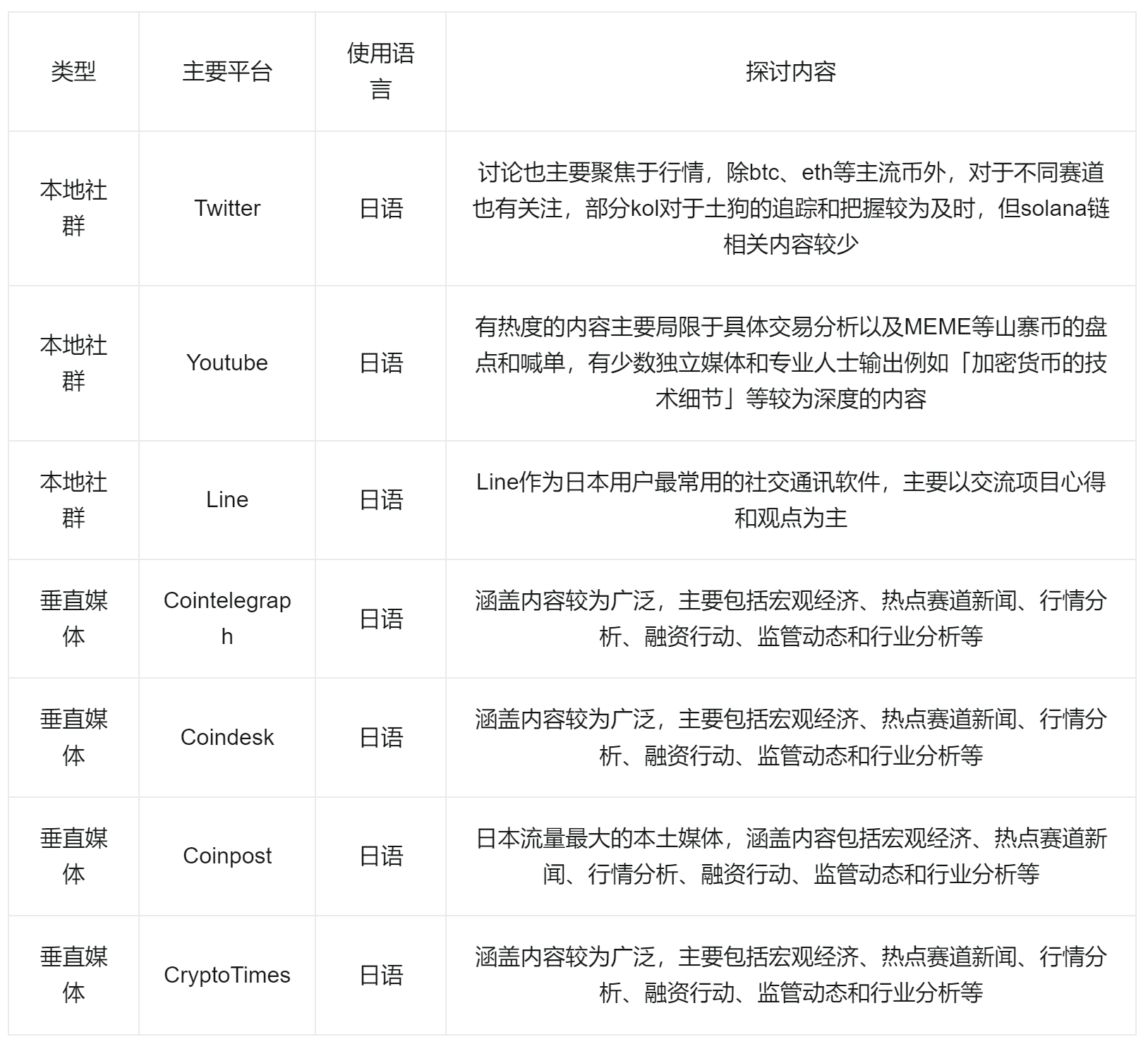
Task: Click 日语 in the Youtube row
Action: [381, 363]
